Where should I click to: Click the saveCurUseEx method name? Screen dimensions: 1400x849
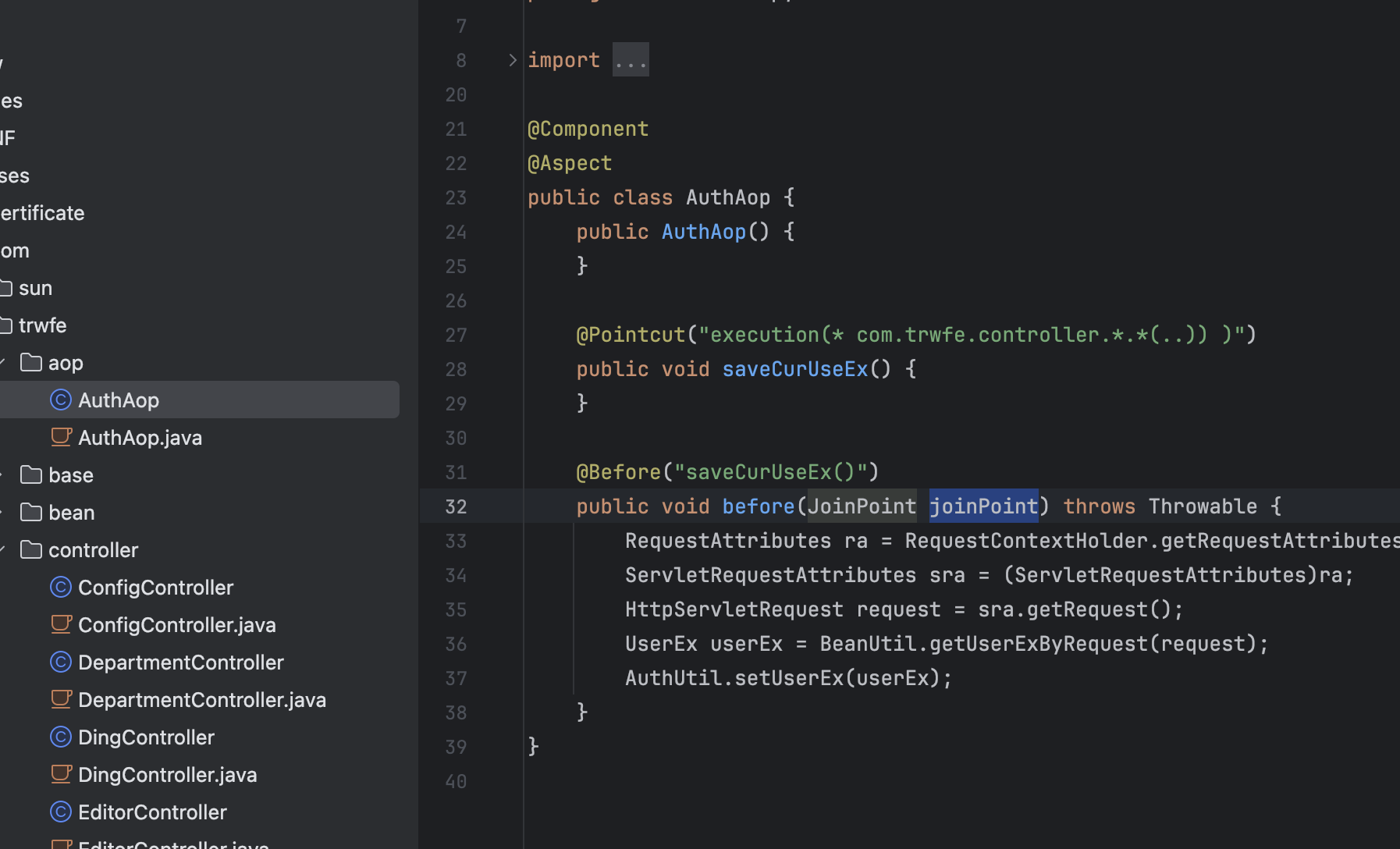794,369
